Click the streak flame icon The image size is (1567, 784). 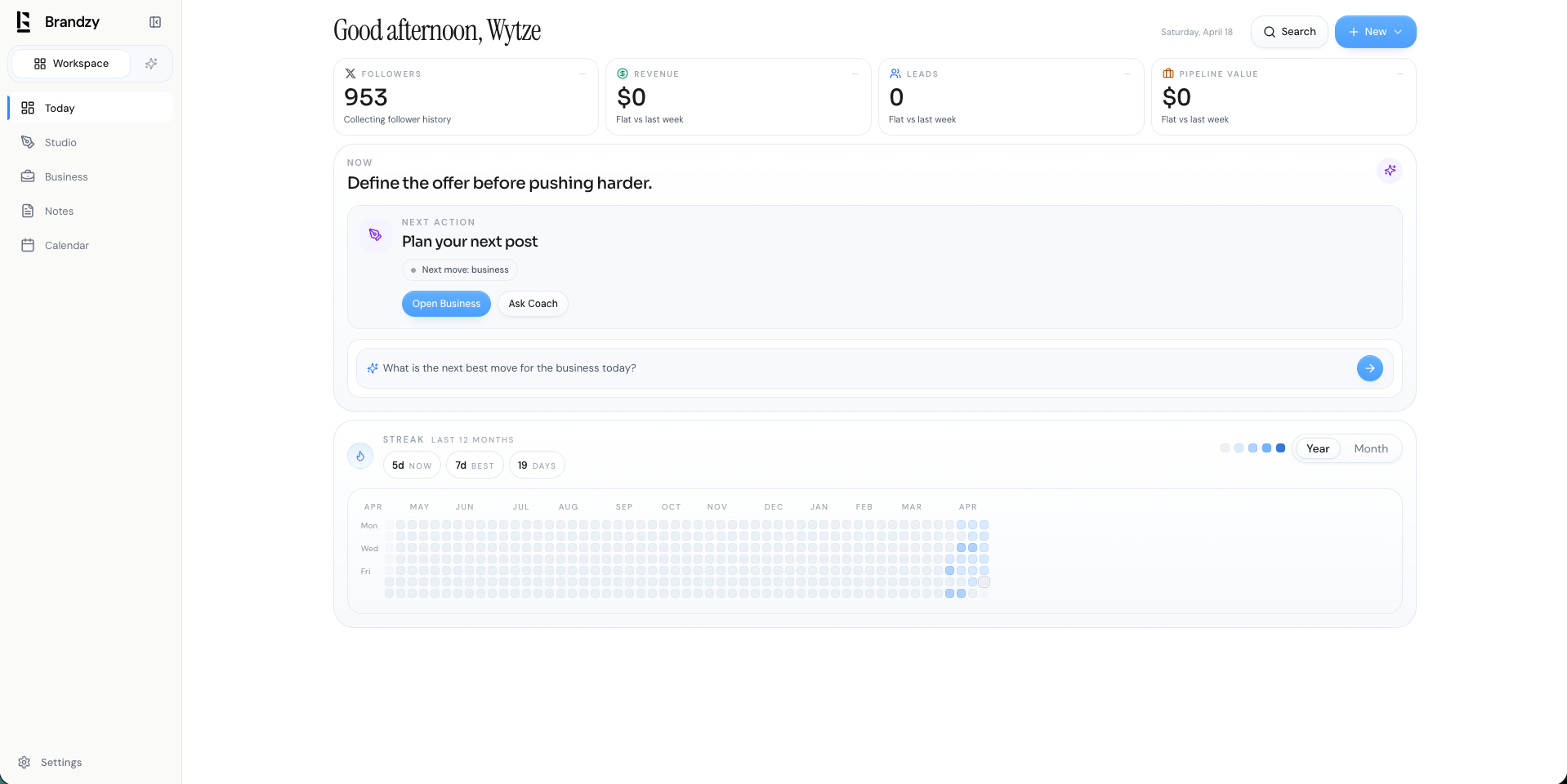360,456
